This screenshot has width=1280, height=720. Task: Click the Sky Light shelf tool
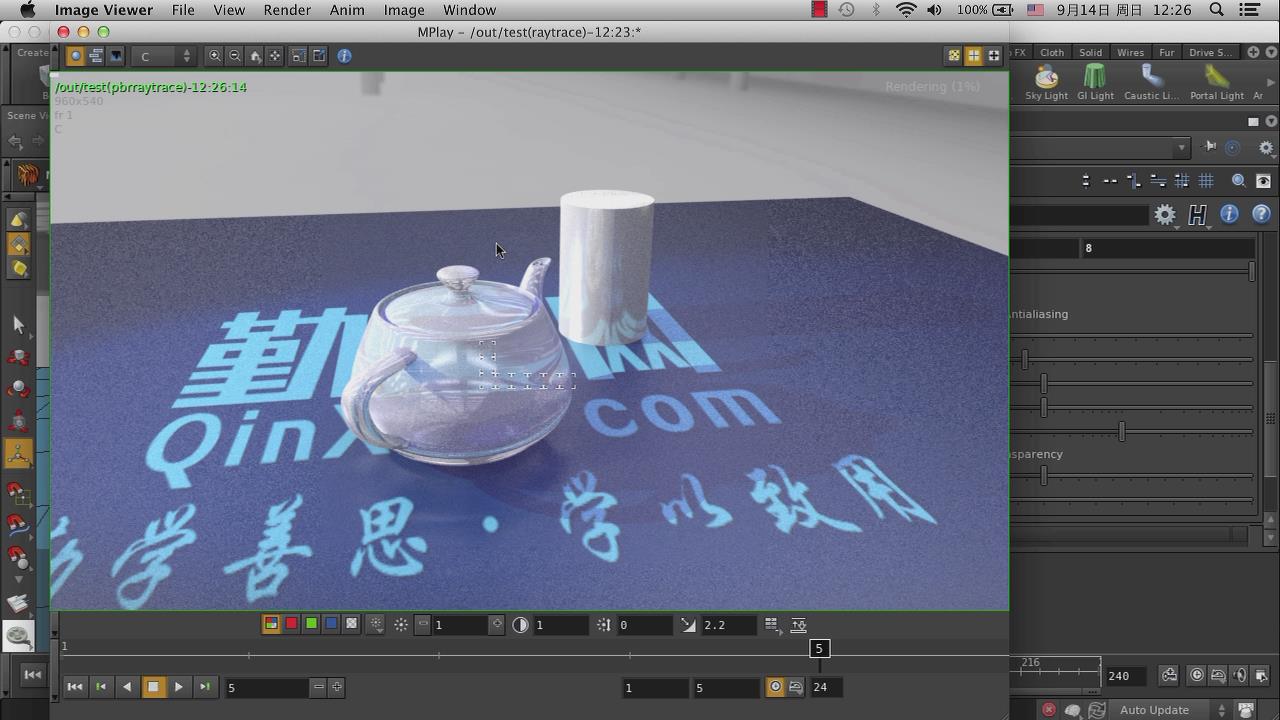pyautogui.click(x=1046, y=82)
